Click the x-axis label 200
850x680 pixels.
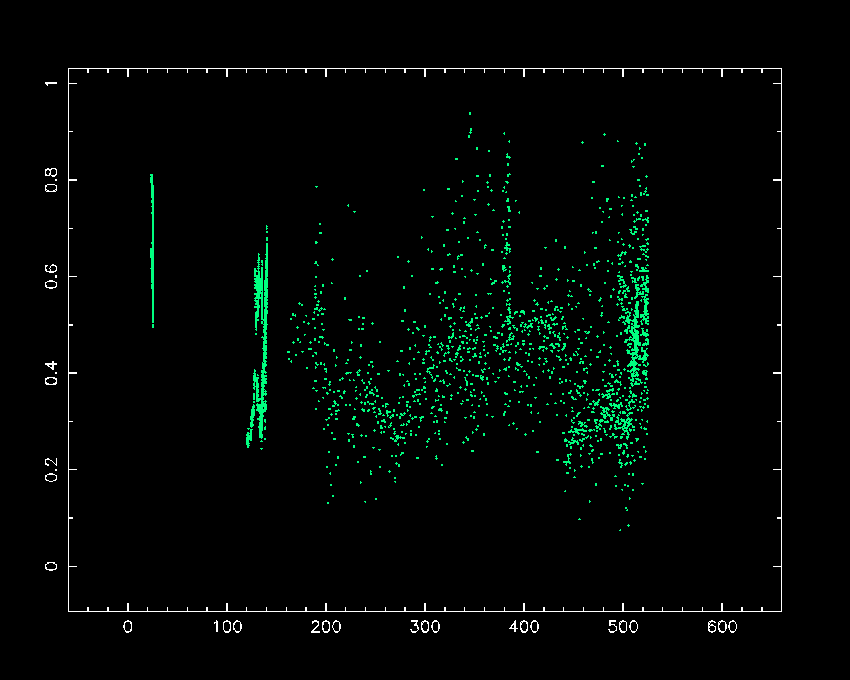(326, 627)
